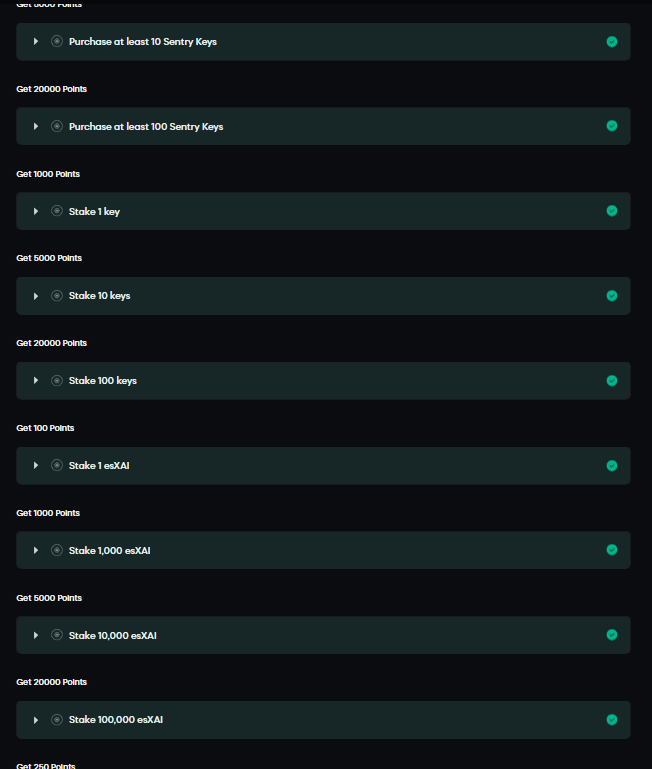Click the Stake 100,000 esXAI task title

[x=115, y=720]
